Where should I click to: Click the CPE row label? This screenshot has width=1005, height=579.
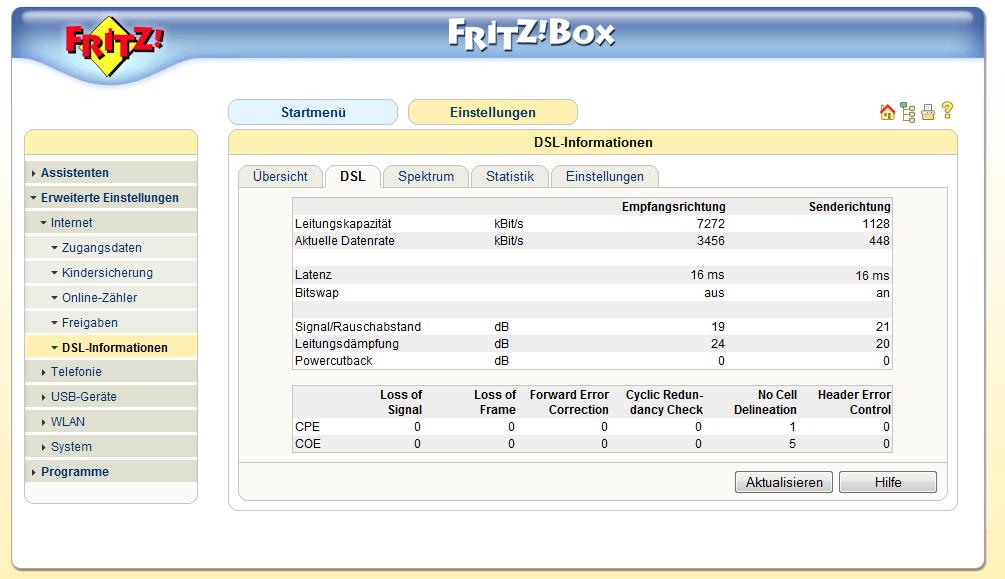(x=307, y=427)
